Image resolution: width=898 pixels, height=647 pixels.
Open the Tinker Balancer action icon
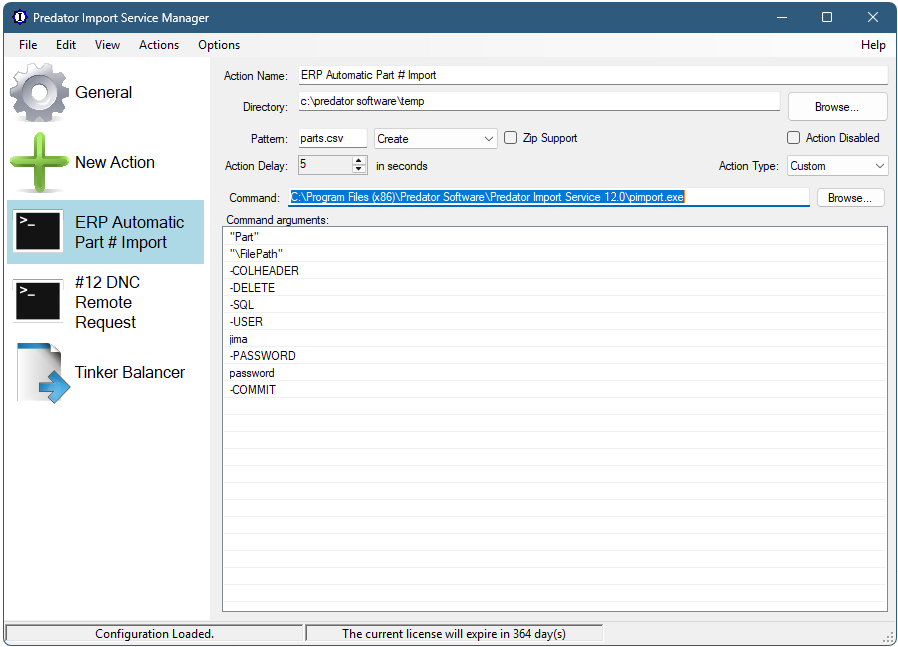[37, 371]
